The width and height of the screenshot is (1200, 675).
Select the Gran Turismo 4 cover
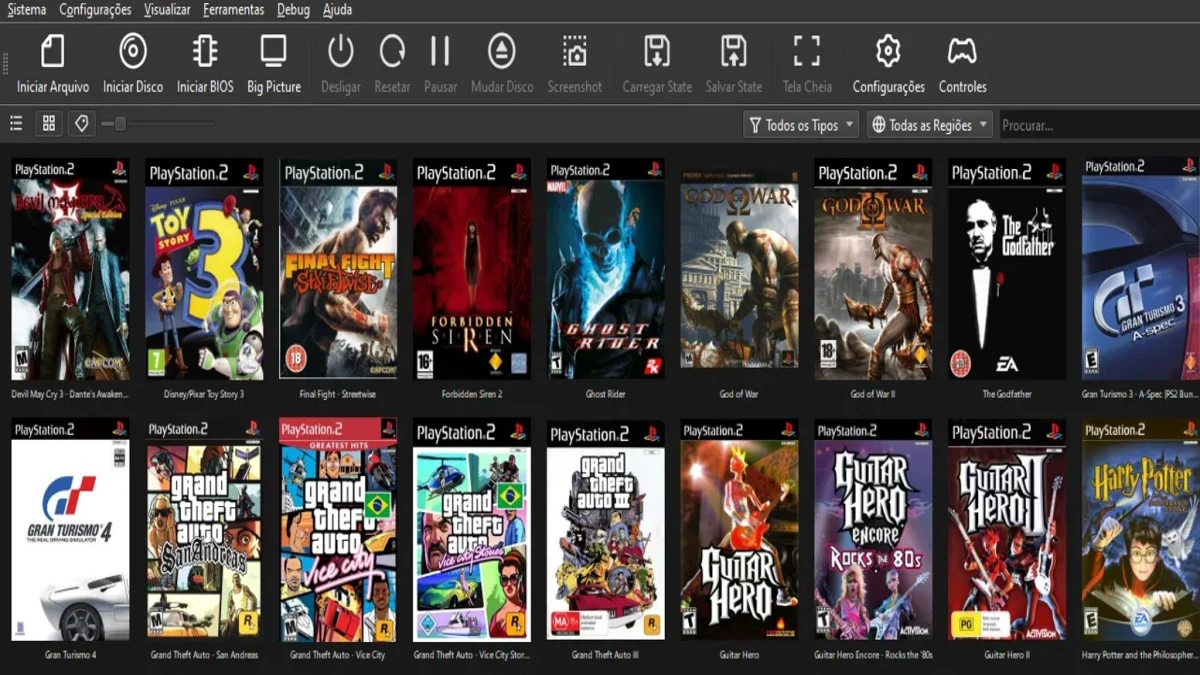[70, 530]
